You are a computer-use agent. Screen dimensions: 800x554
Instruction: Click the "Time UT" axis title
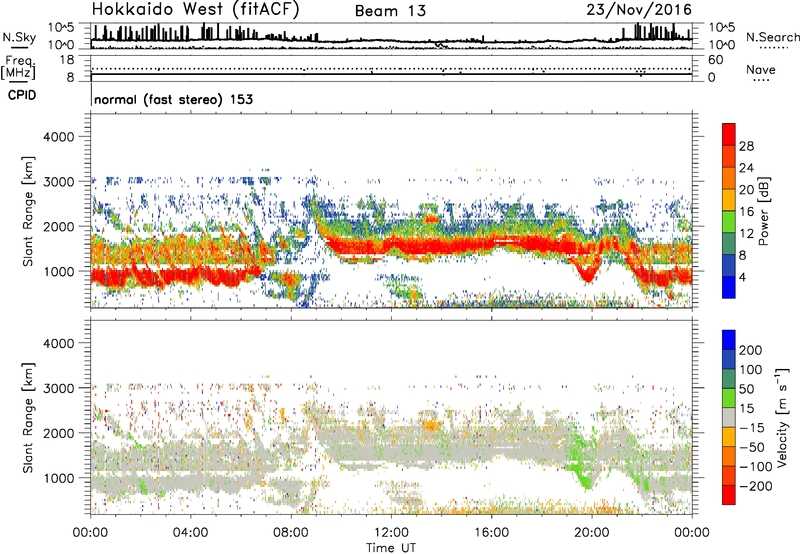point(391,547)
